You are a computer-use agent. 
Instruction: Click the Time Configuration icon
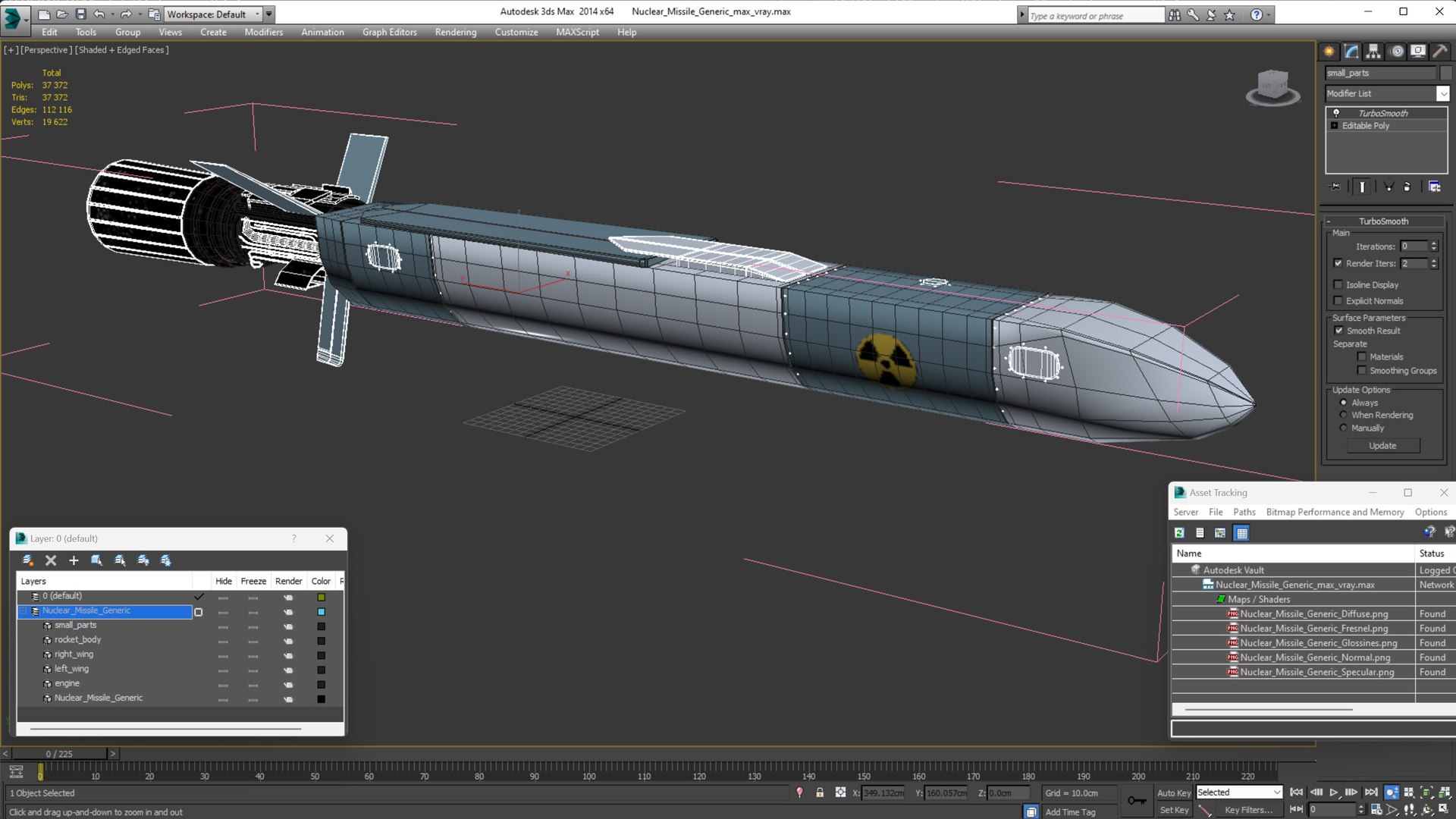(x=1376, y=809)
